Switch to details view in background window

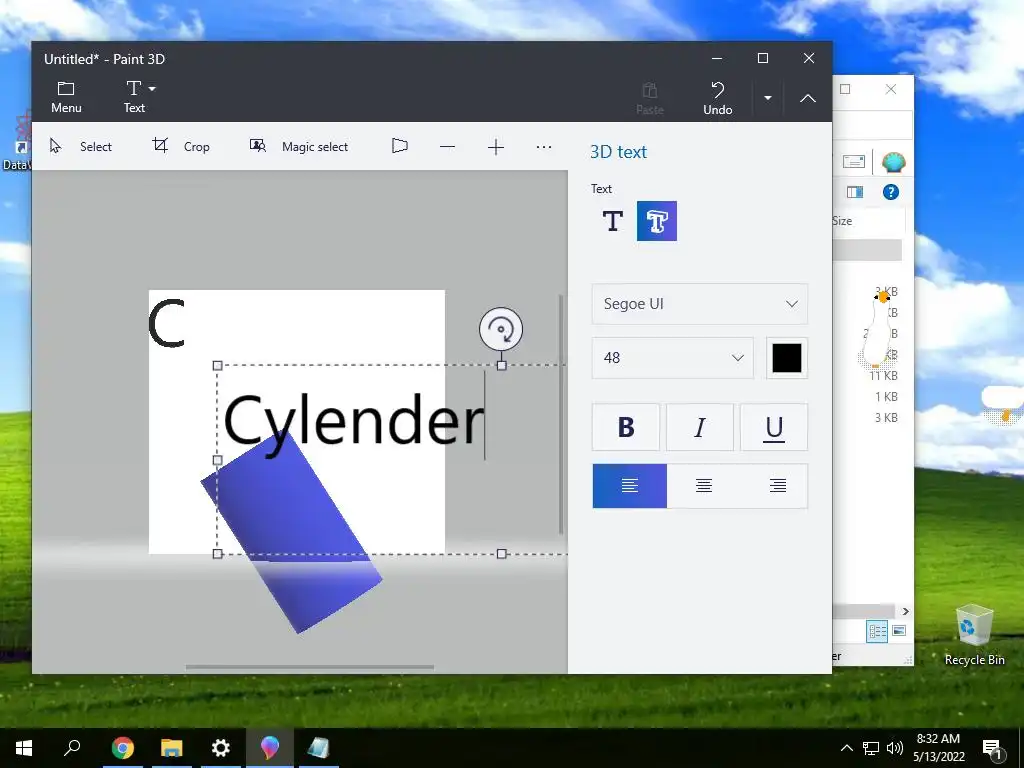[x=877, y=631]
